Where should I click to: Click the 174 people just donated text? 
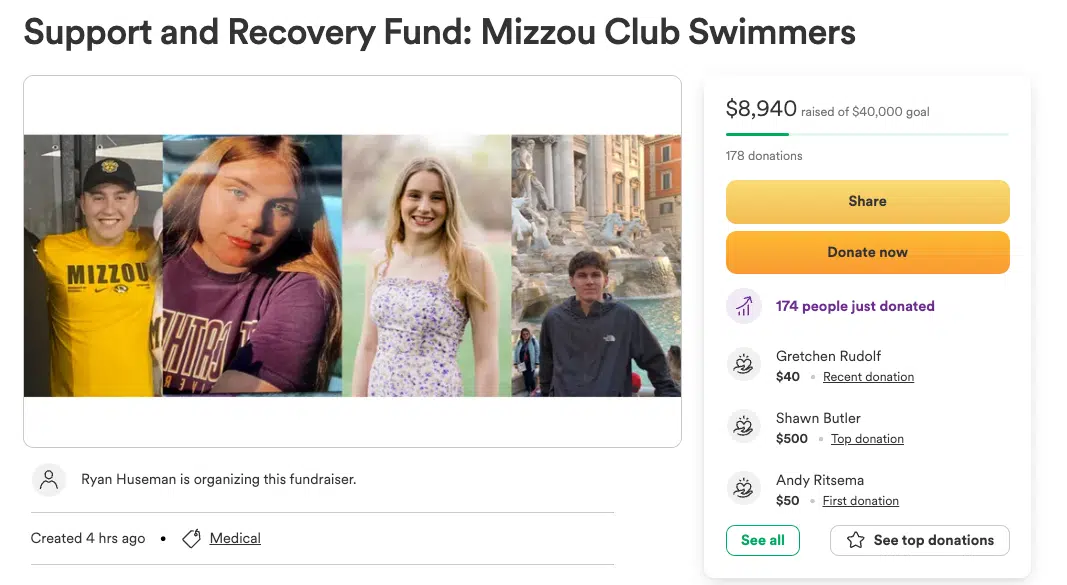pyautogui.click(x=855, y=306)
